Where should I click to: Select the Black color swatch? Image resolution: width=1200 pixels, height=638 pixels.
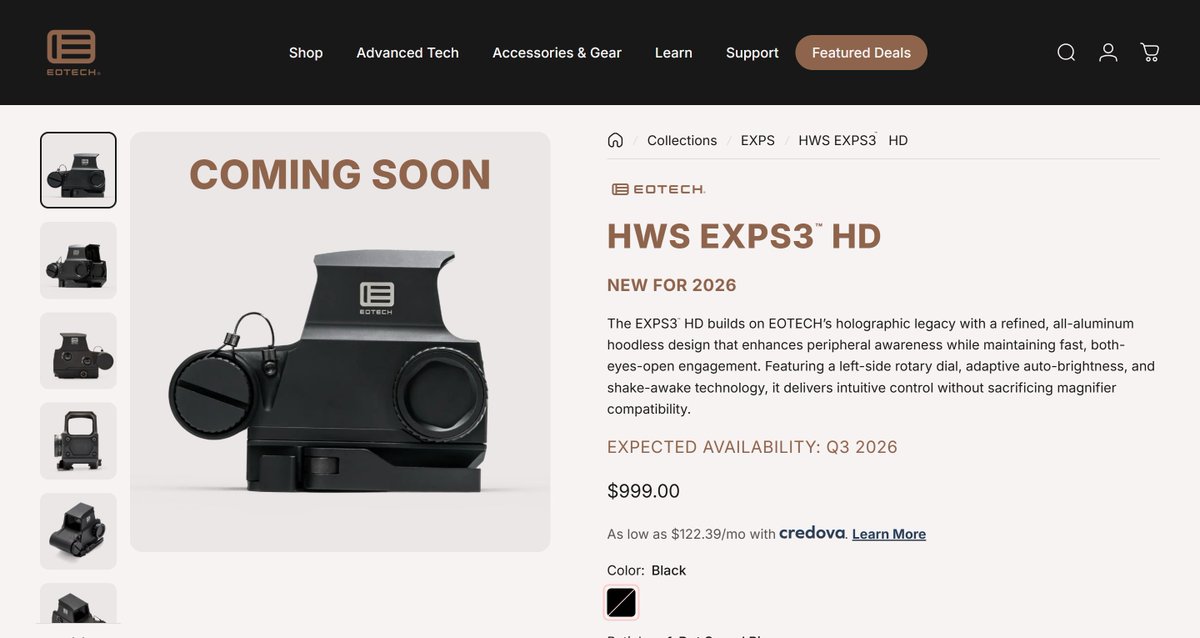(621, 602)
